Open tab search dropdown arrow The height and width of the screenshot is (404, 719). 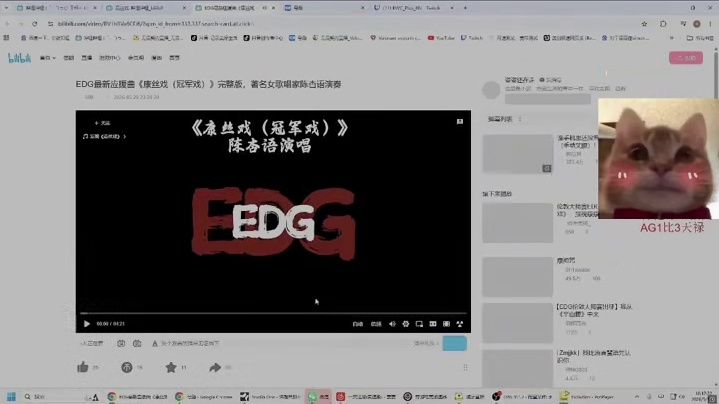pos(6,8)
